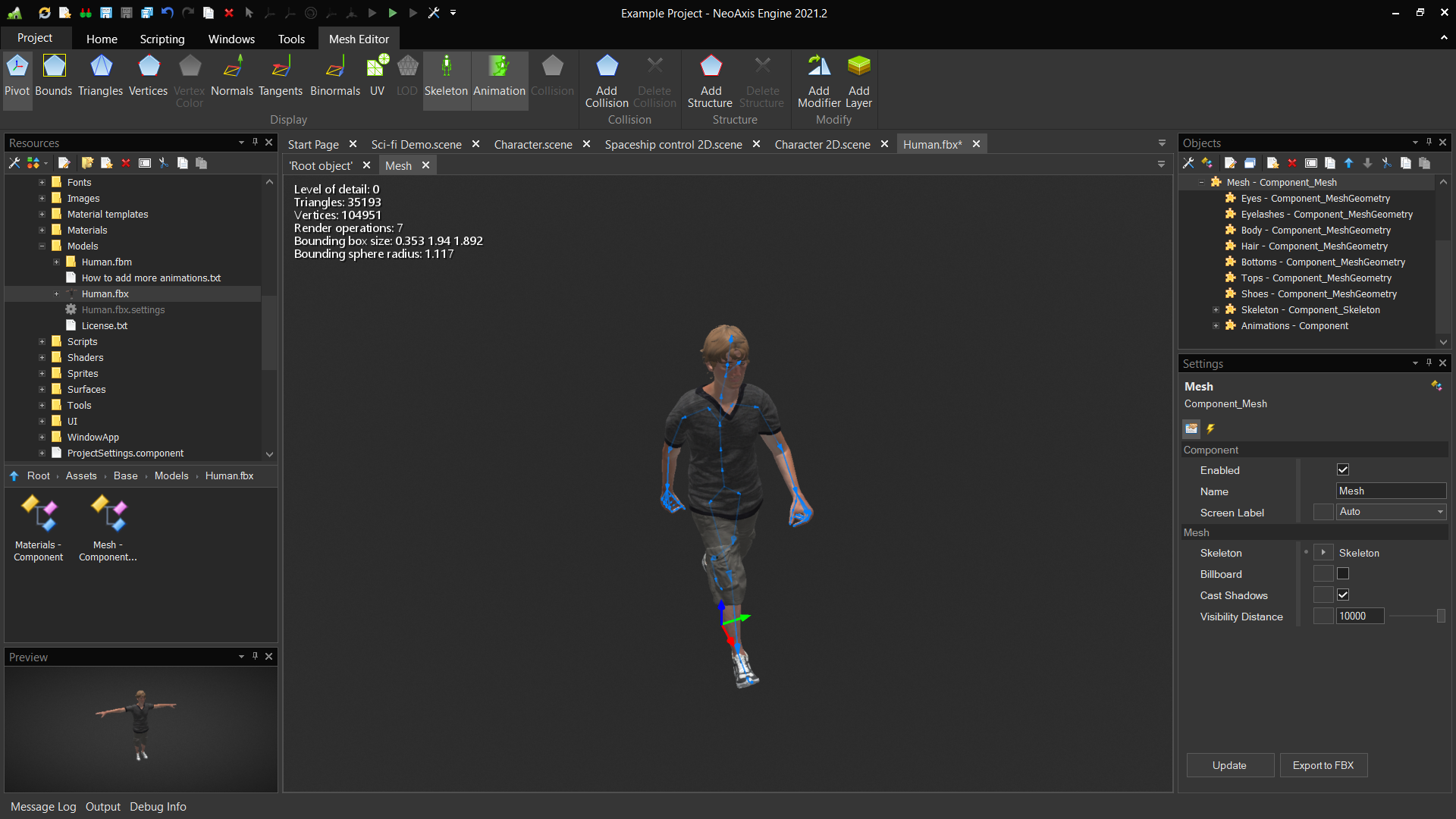1456x819 pixels.
Task: Enable the Billboard checkbox
Action: coord(1343,574)
